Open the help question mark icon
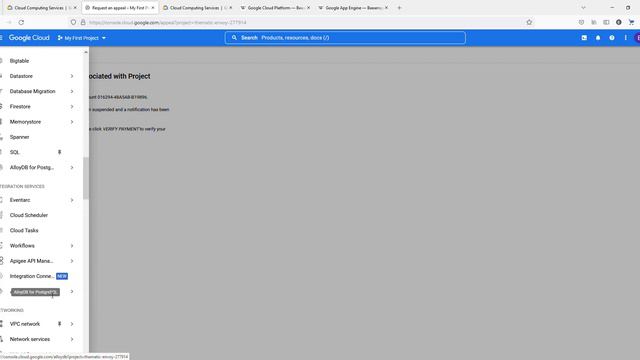Screen dimensions: 640x360 coord(611,38)
